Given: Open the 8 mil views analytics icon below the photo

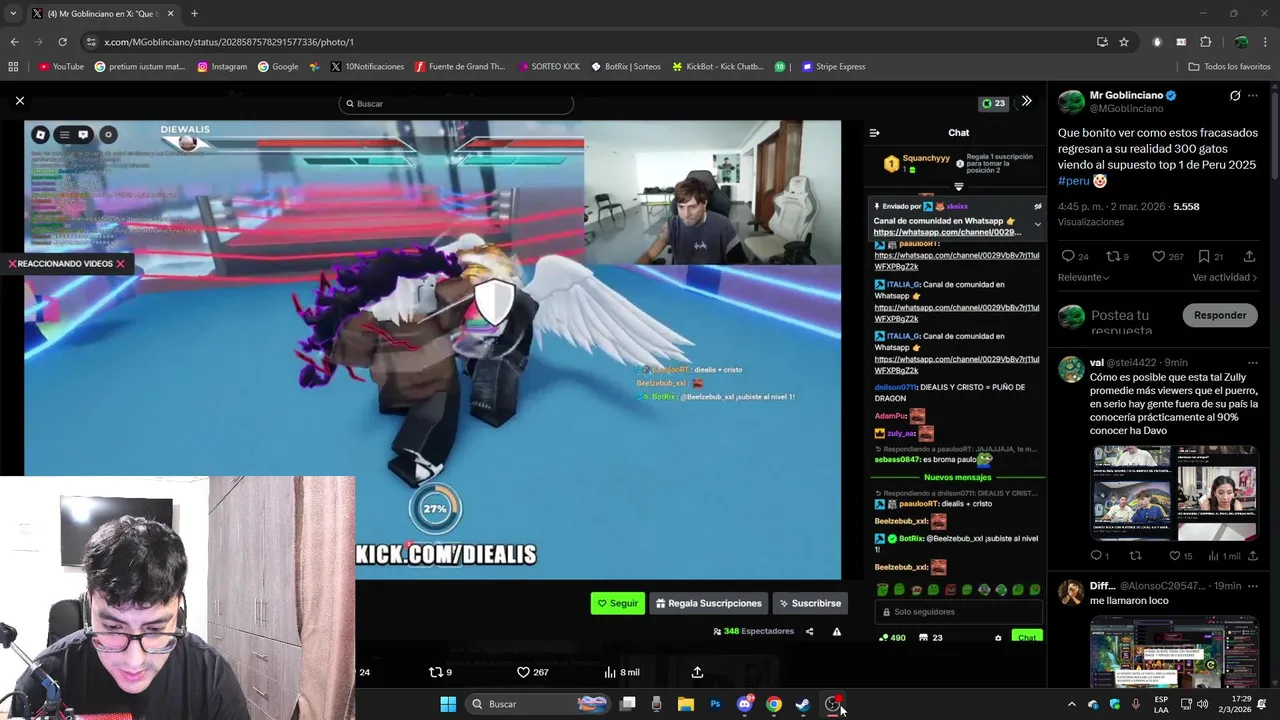Looking at the screenshot, I should [621, 672].
